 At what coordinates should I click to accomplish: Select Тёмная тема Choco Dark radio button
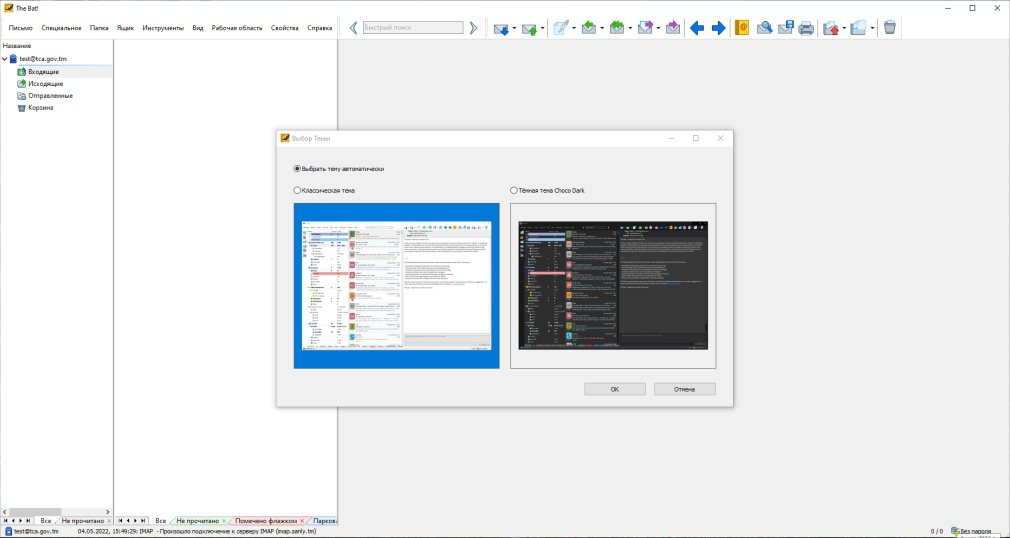click(513, 191)
